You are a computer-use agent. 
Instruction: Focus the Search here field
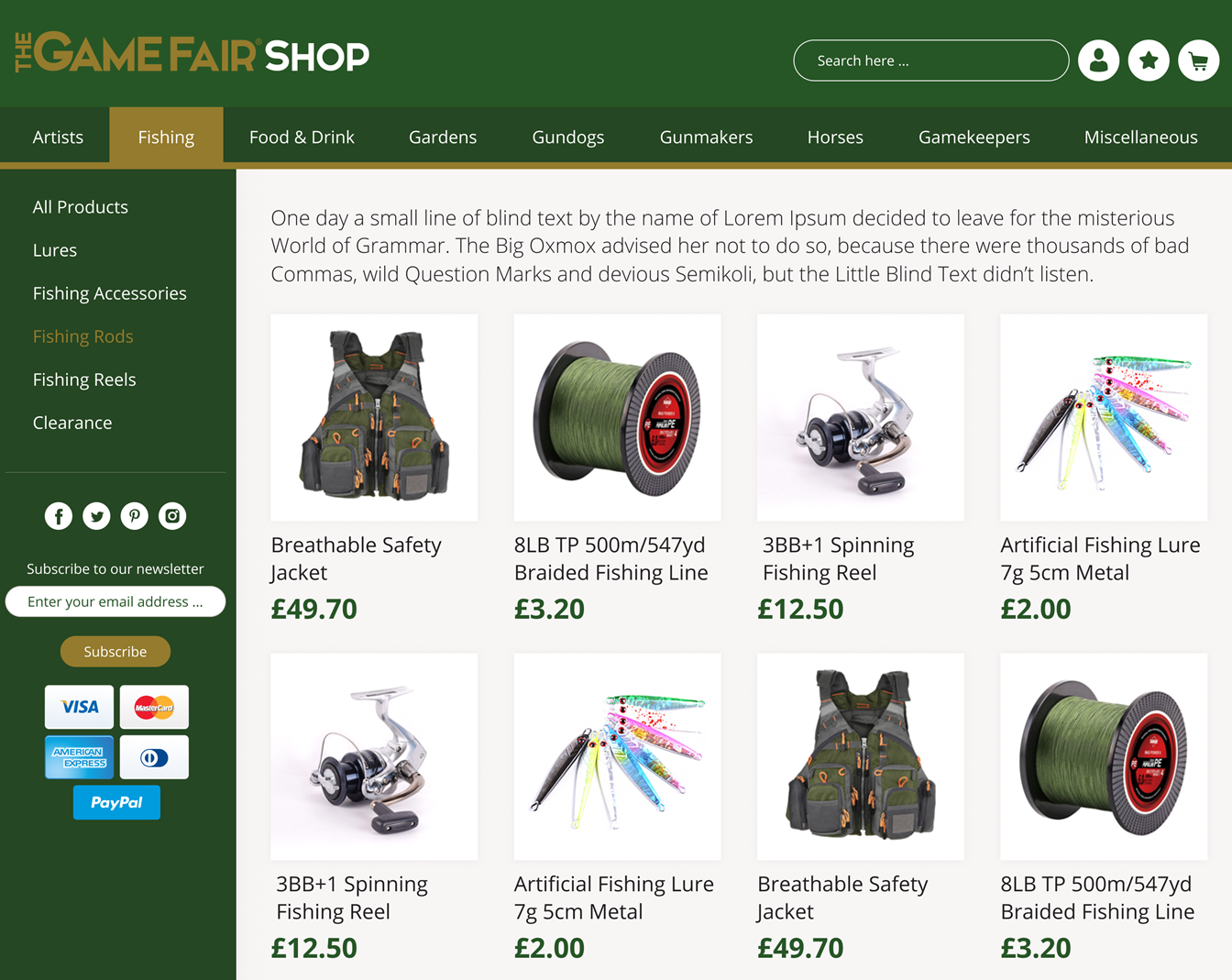click(x=931, y=61)
